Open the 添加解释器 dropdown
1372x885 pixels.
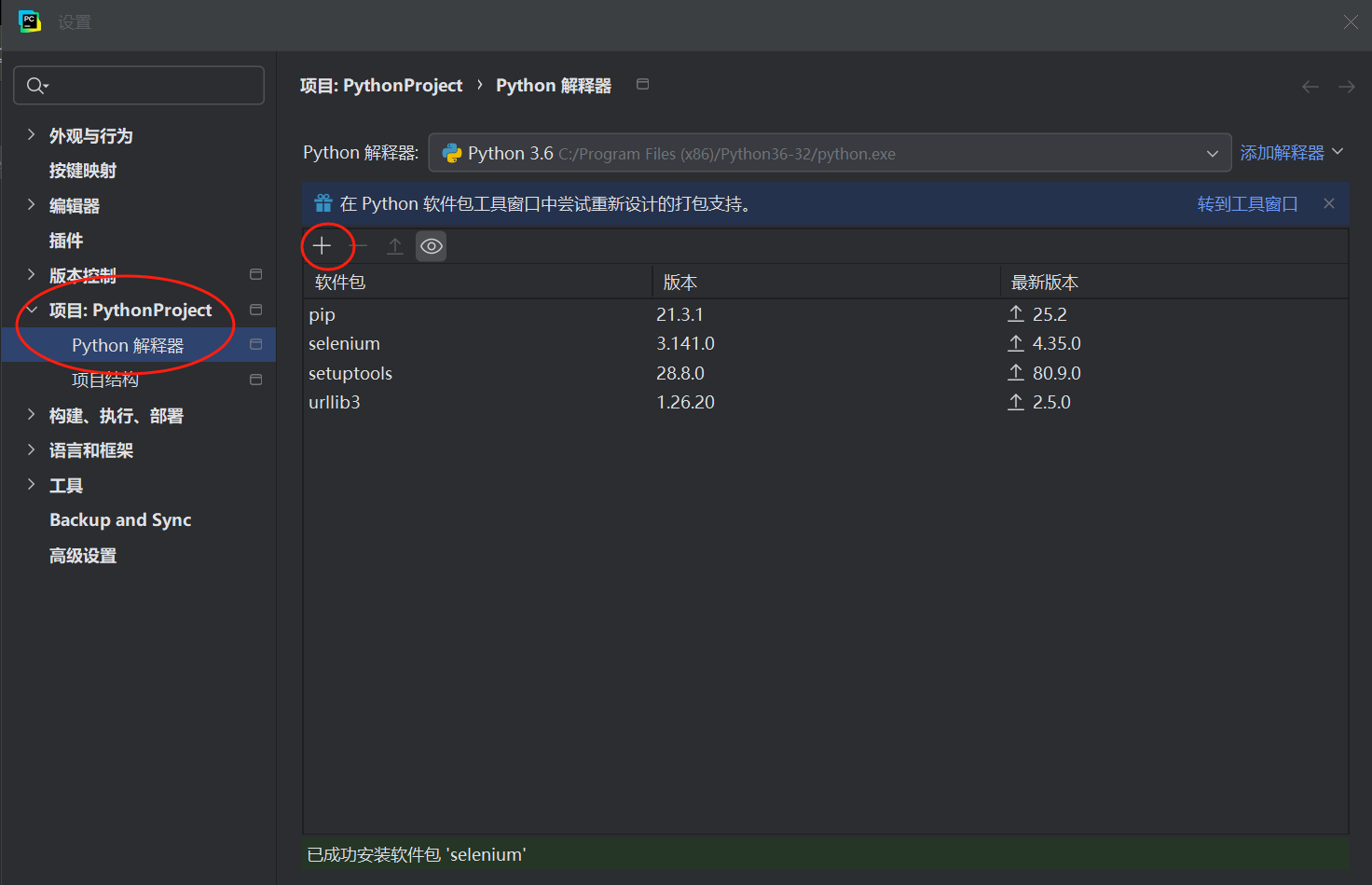(1292, 152)
